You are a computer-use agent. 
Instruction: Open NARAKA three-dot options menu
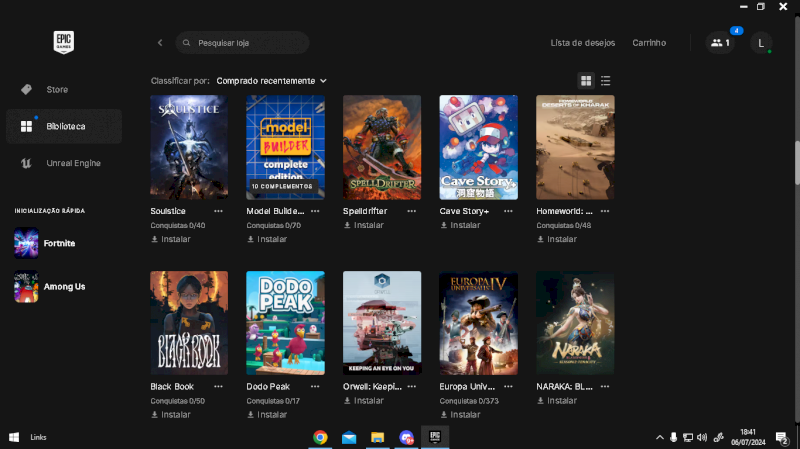tap(605, 387)
